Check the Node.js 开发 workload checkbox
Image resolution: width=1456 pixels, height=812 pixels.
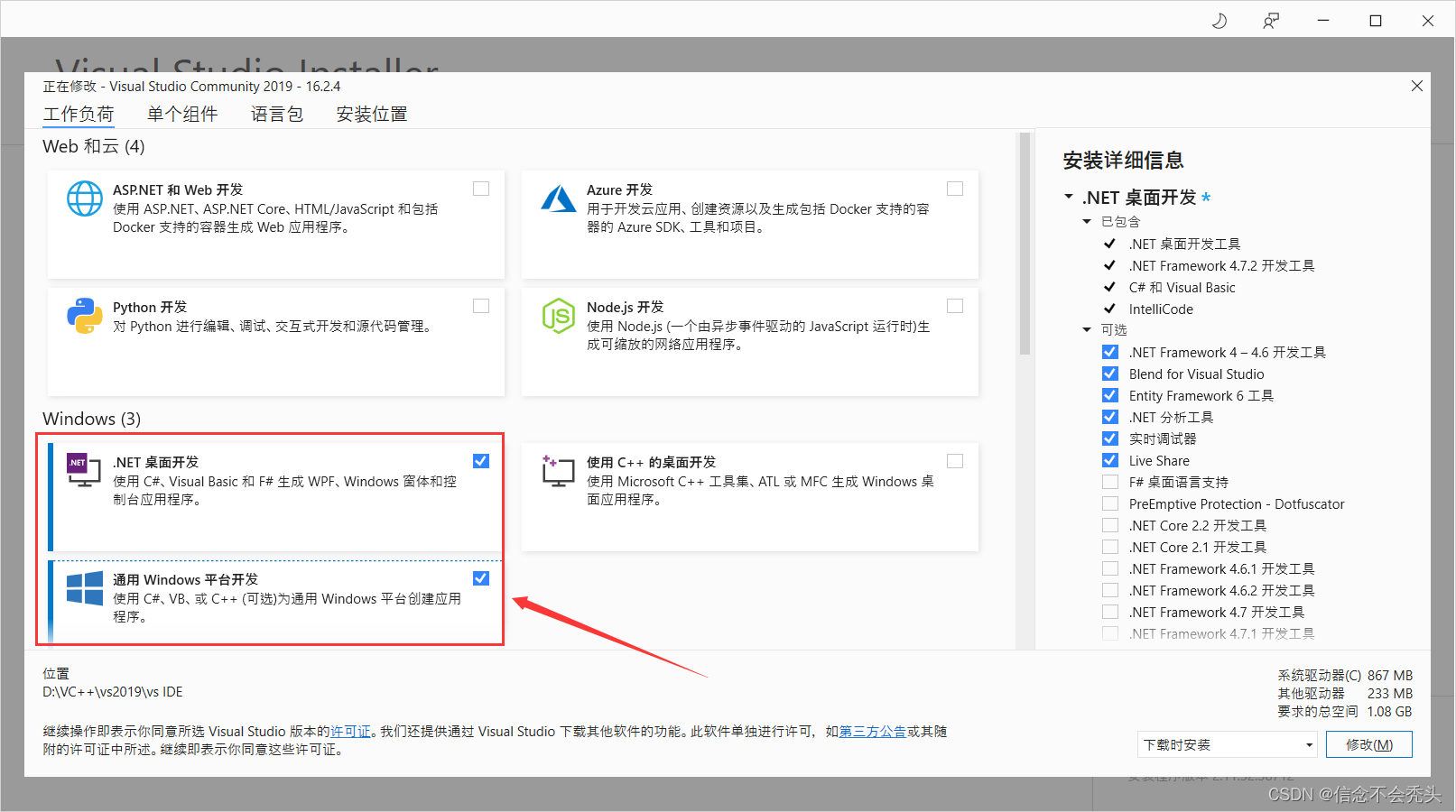[955, 306]
